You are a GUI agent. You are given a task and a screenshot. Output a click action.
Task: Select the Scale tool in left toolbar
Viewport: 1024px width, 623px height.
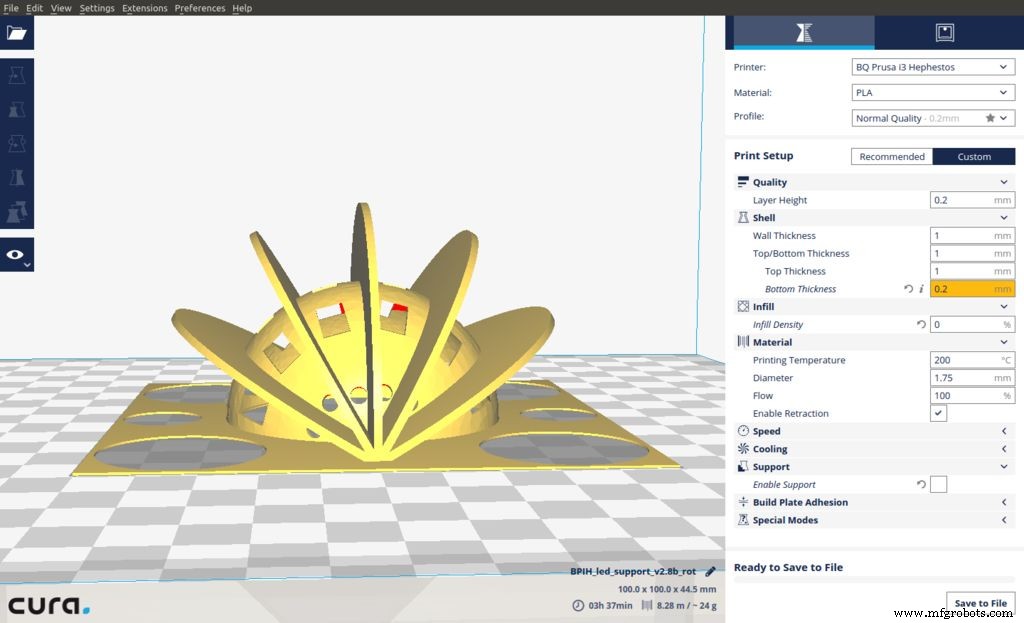point(16,110)
